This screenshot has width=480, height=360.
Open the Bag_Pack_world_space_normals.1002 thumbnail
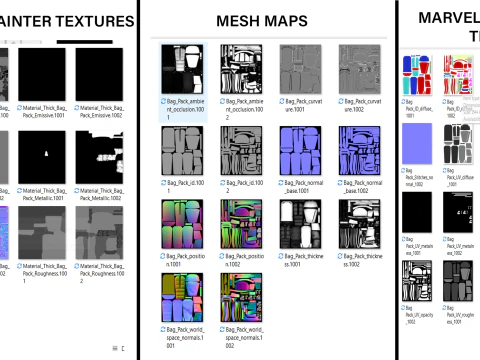click(241, 297)
